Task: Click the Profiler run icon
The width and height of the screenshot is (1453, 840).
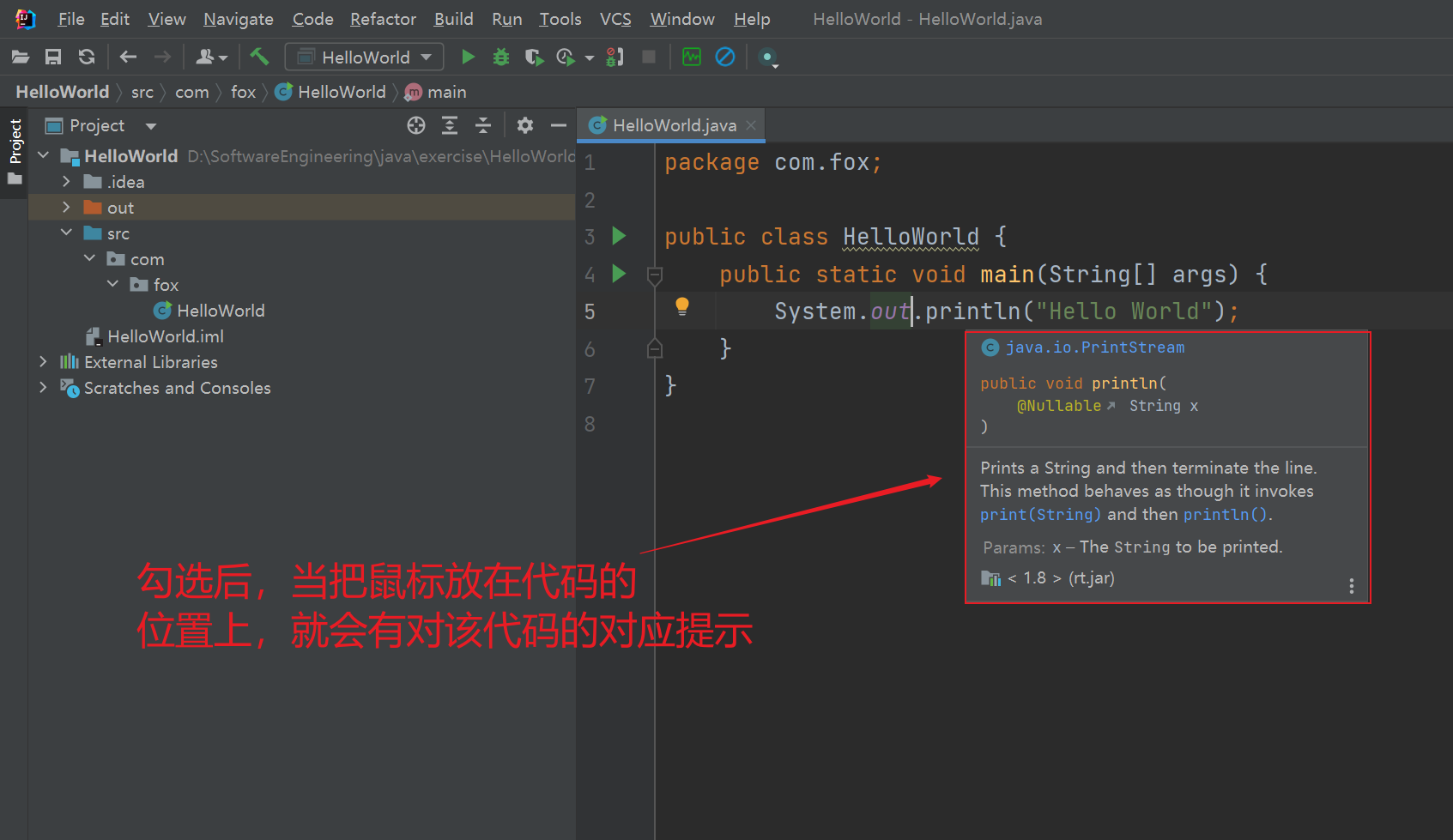Action: point(566,57)
